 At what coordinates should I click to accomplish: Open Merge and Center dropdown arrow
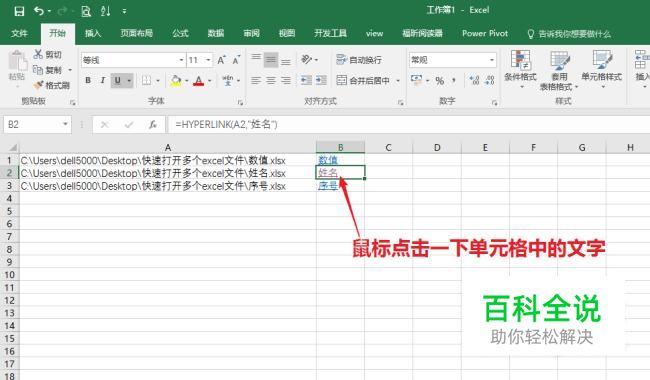(x=398, y=80)
